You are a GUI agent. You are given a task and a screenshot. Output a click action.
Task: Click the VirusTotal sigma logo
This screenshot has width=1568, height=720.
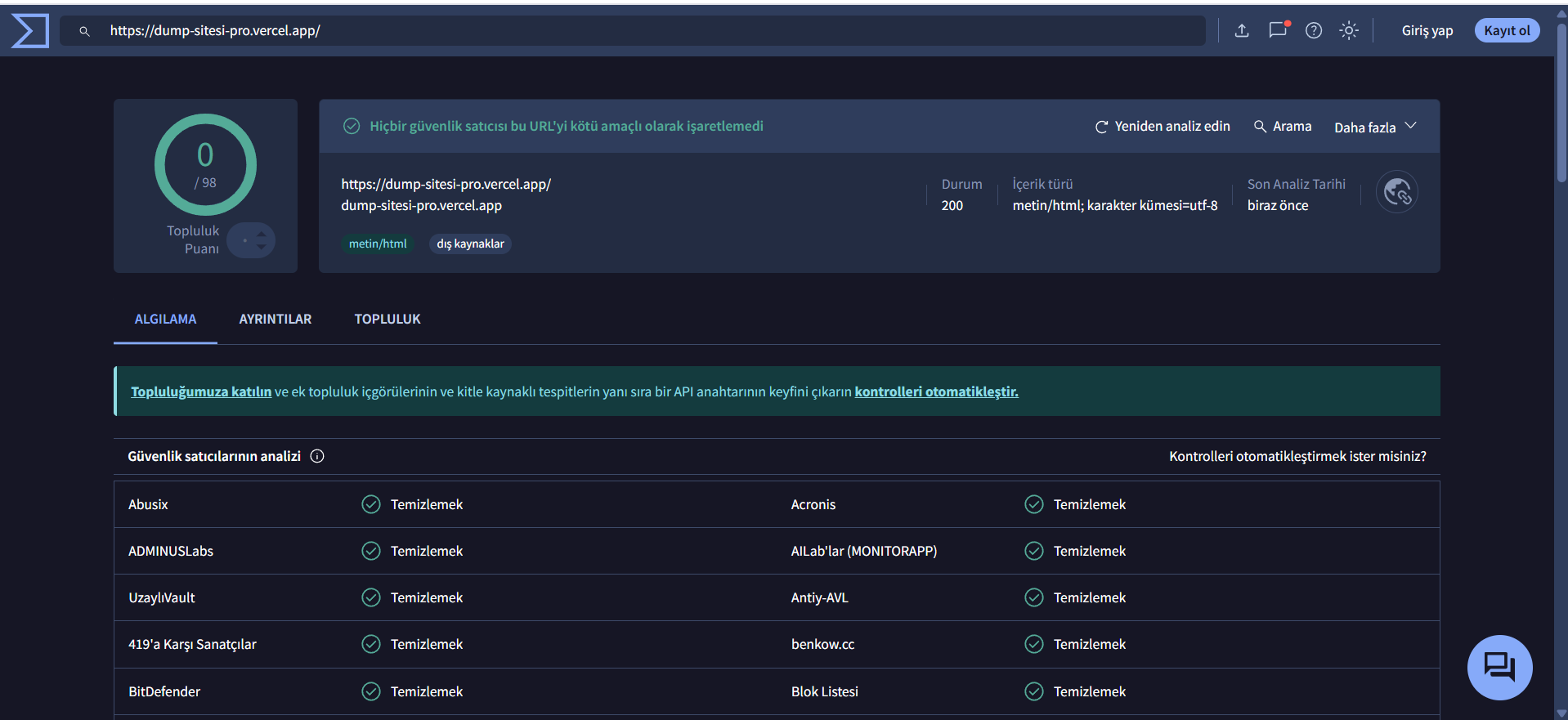point(30,31)
